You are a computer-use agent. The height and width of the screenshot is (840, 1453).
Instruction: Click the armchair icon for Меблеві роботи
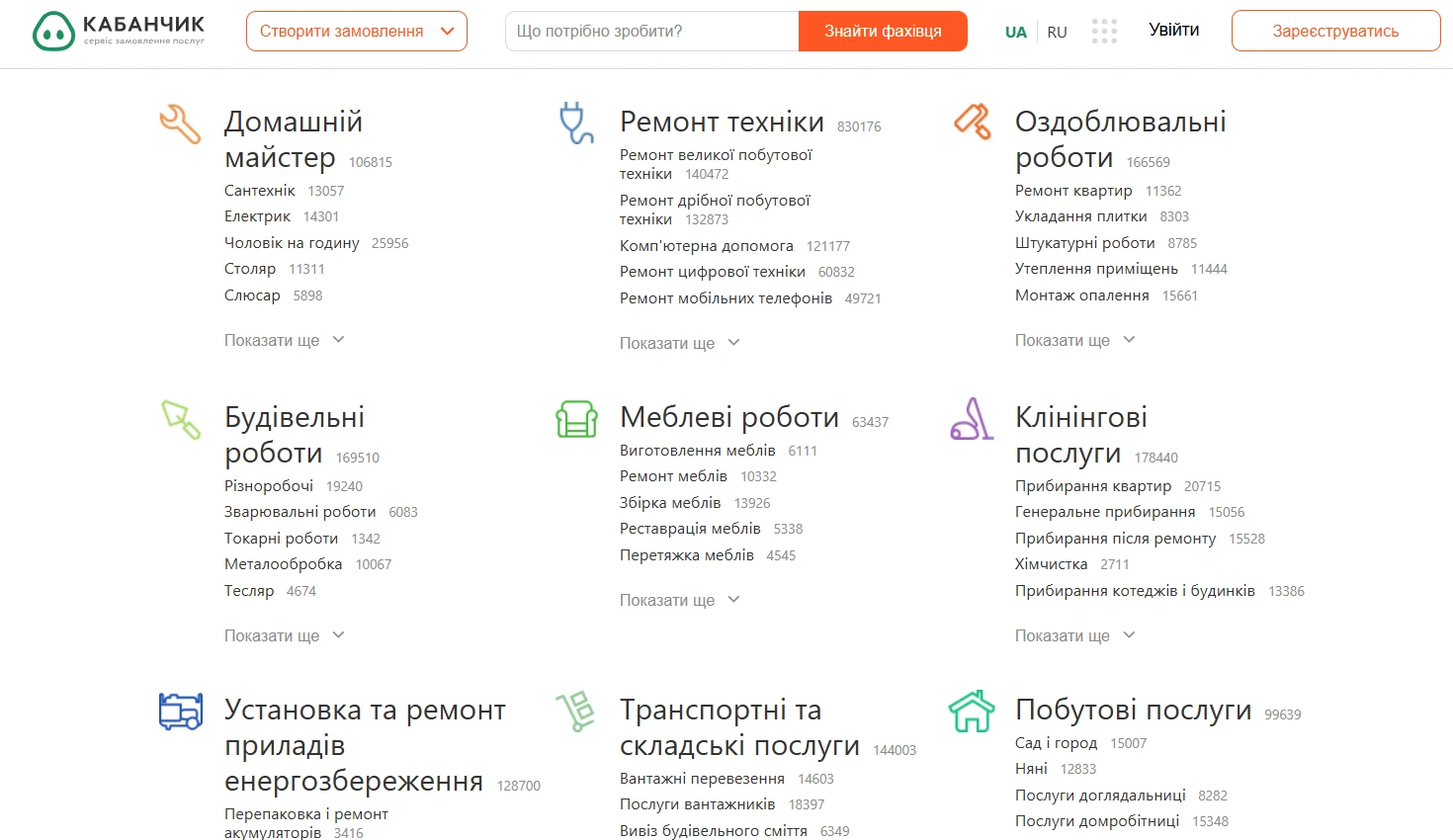point(576,419)
